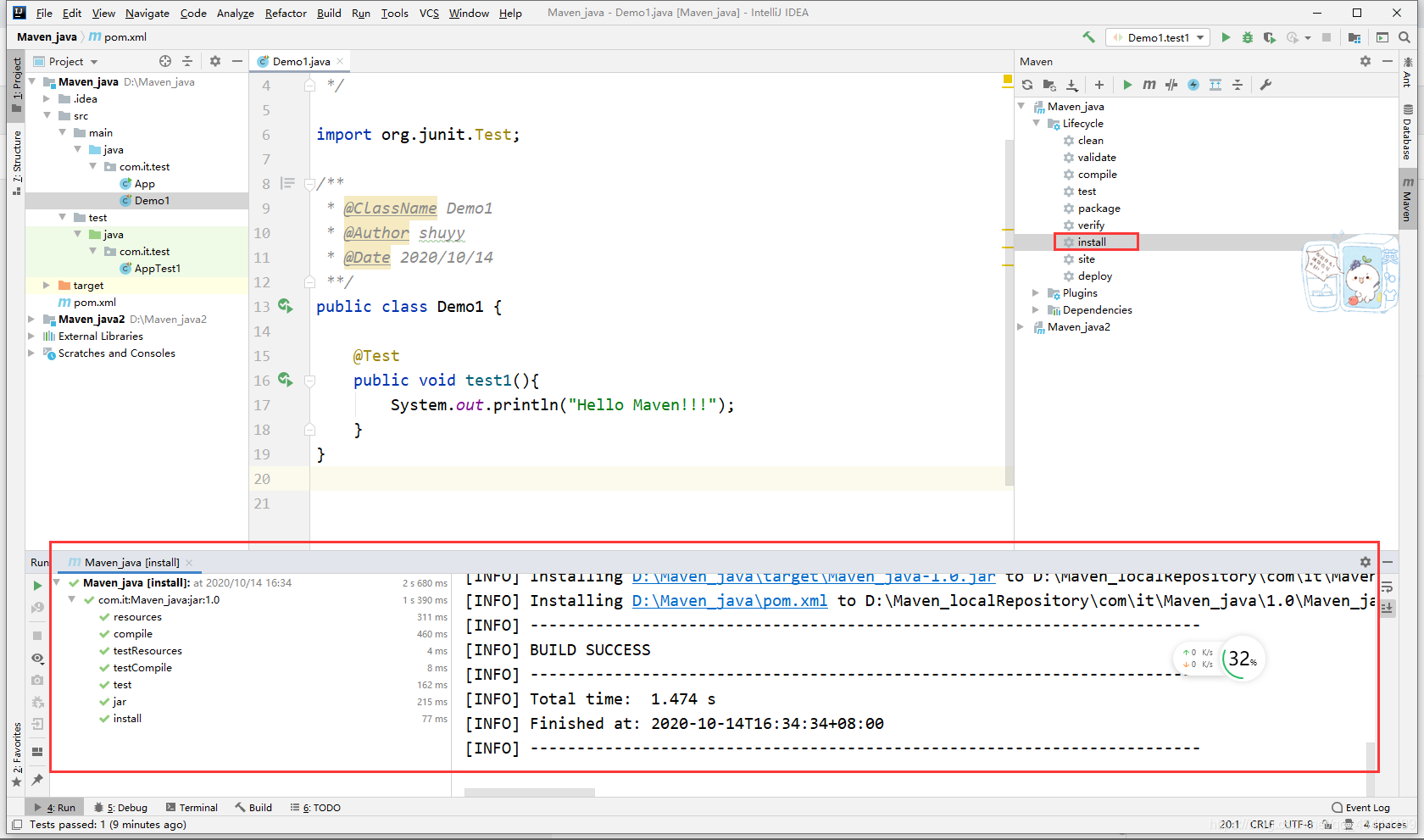Add Maven project plus icon
Viewport: 1424px width, 840px height.
[1099, 85]
